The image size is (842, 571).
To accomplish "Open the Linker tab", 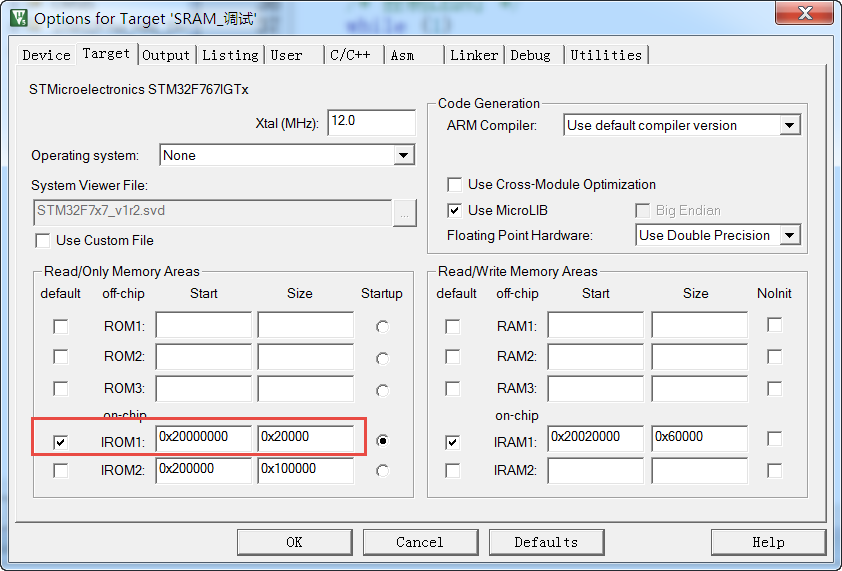I will coord(474,55).
